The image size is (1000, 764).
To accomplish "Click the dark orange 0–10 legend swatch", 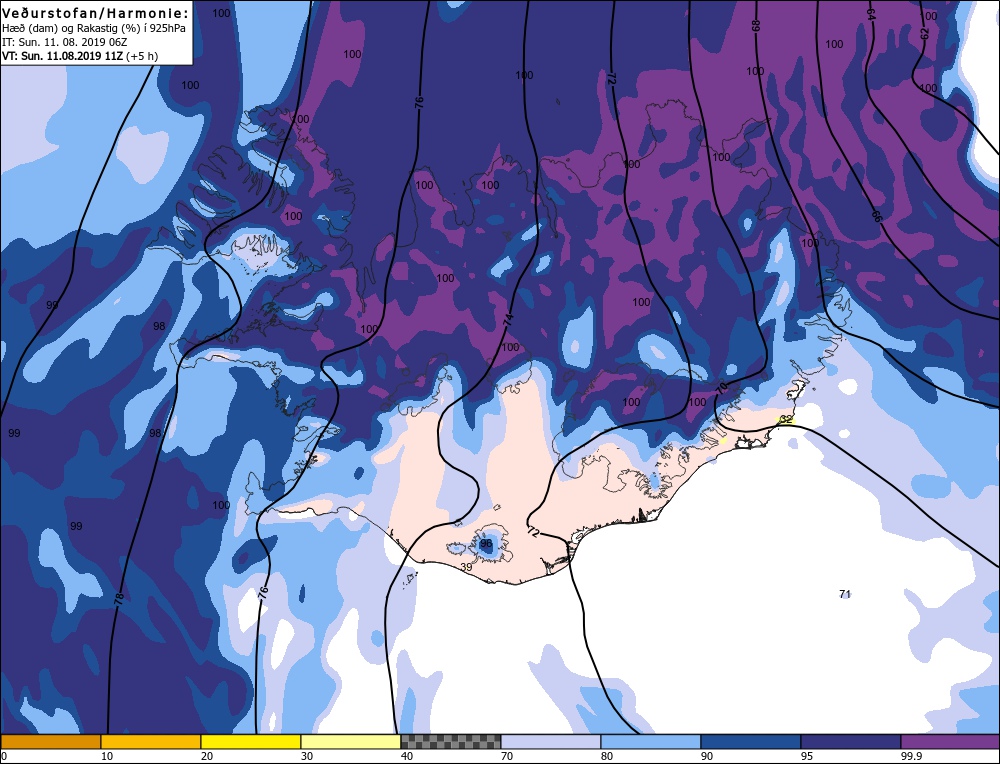I will [51, 741].
